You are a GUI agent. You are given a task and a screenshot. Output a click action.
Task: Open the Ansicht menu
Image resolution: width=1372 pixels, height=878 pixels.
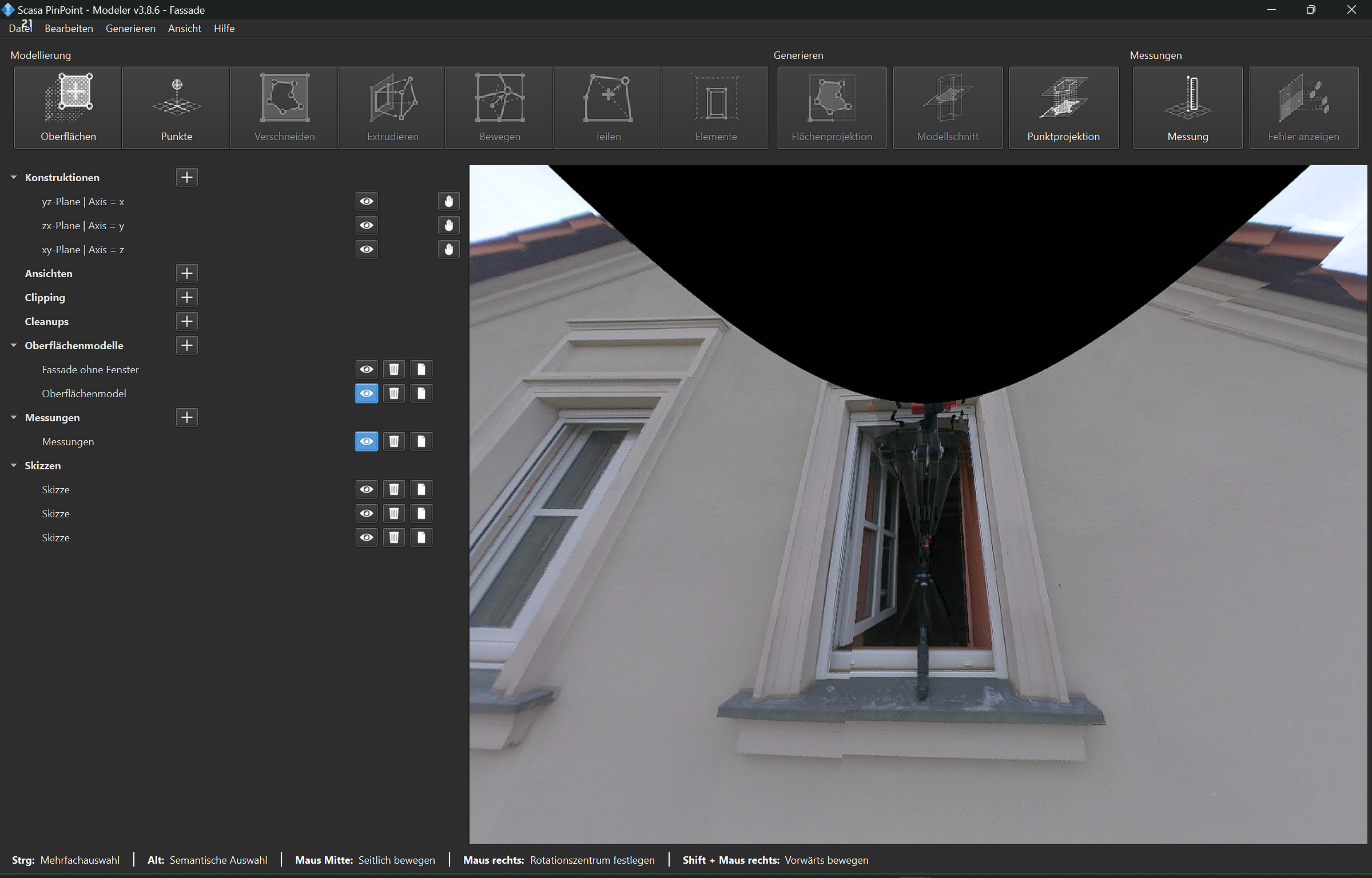click(184, 28)
